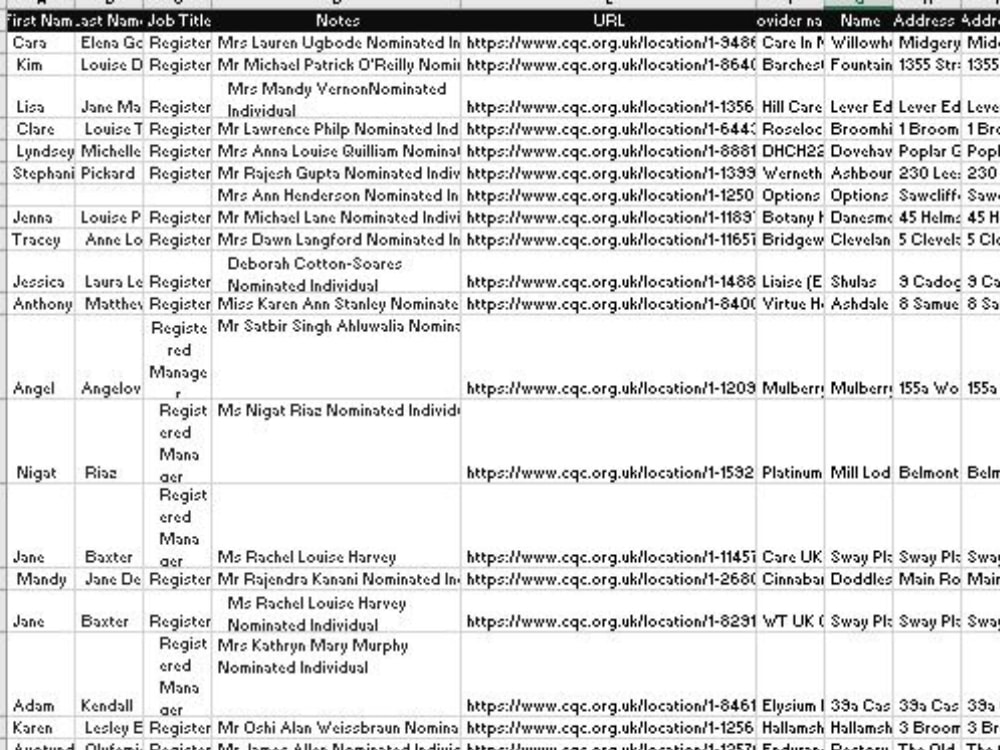Click note Mr Oshi Alan Weissbraun
This screenshot has height=750, width=1000.
(x=336, y=728)
